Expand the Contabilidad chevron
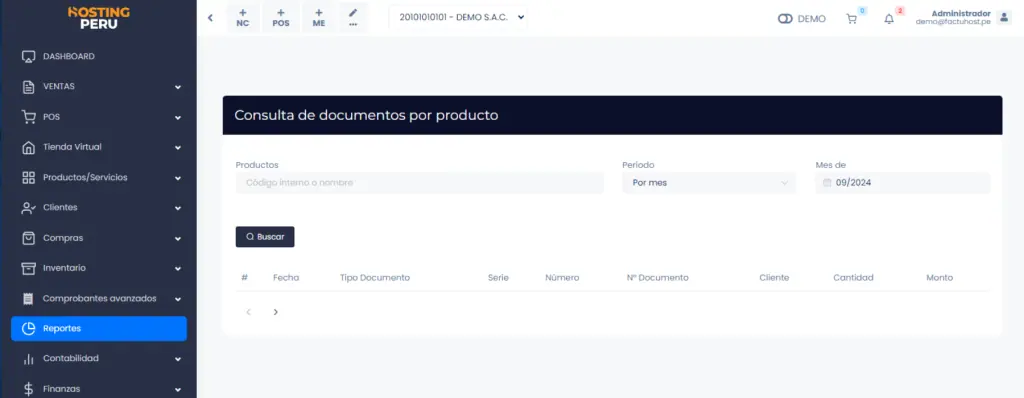 [178, 359]
